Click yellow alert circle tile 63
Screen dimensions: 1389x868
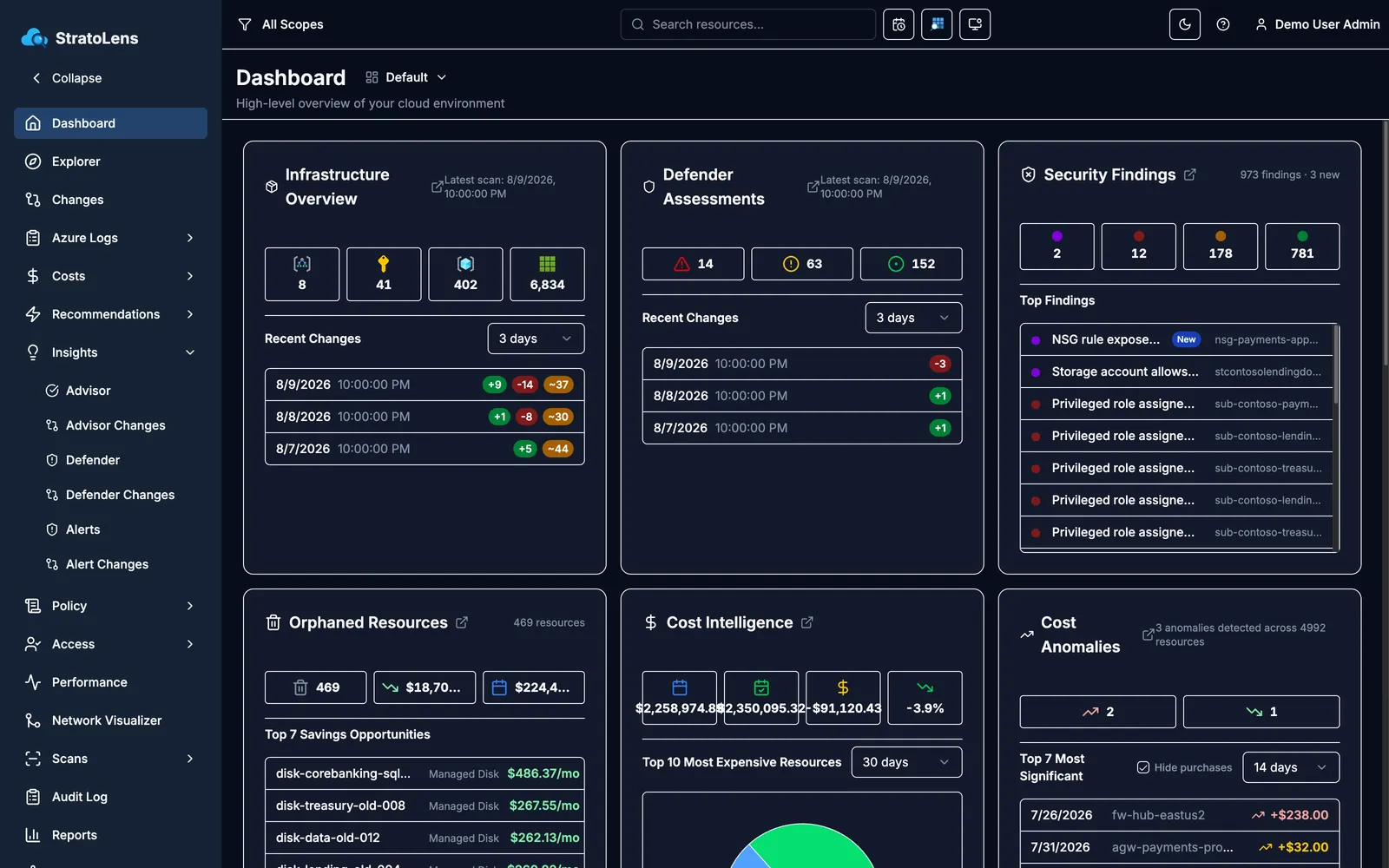click(x=802, y=264)
